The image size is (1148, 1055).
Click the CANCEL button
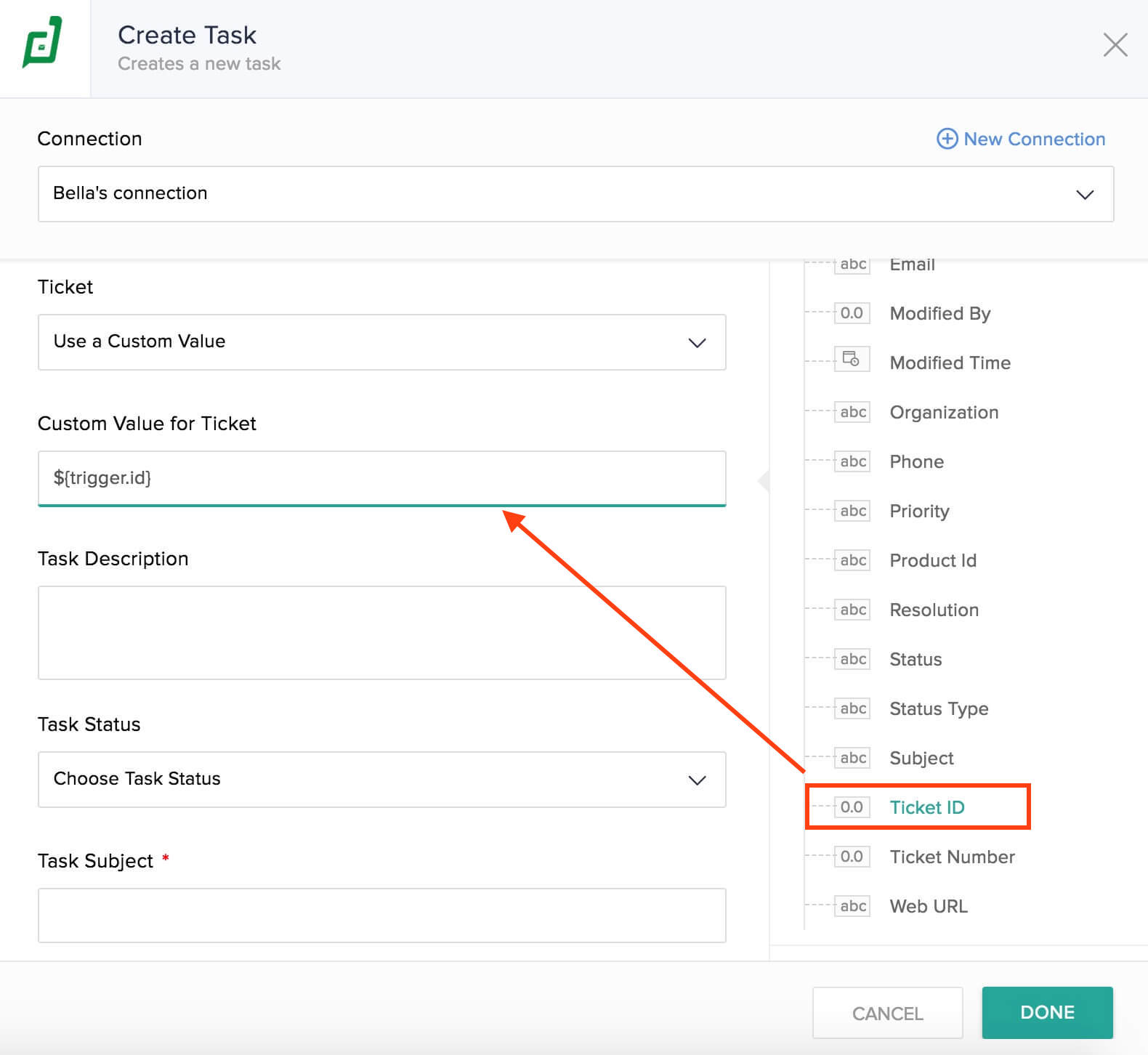[887, 1013]
